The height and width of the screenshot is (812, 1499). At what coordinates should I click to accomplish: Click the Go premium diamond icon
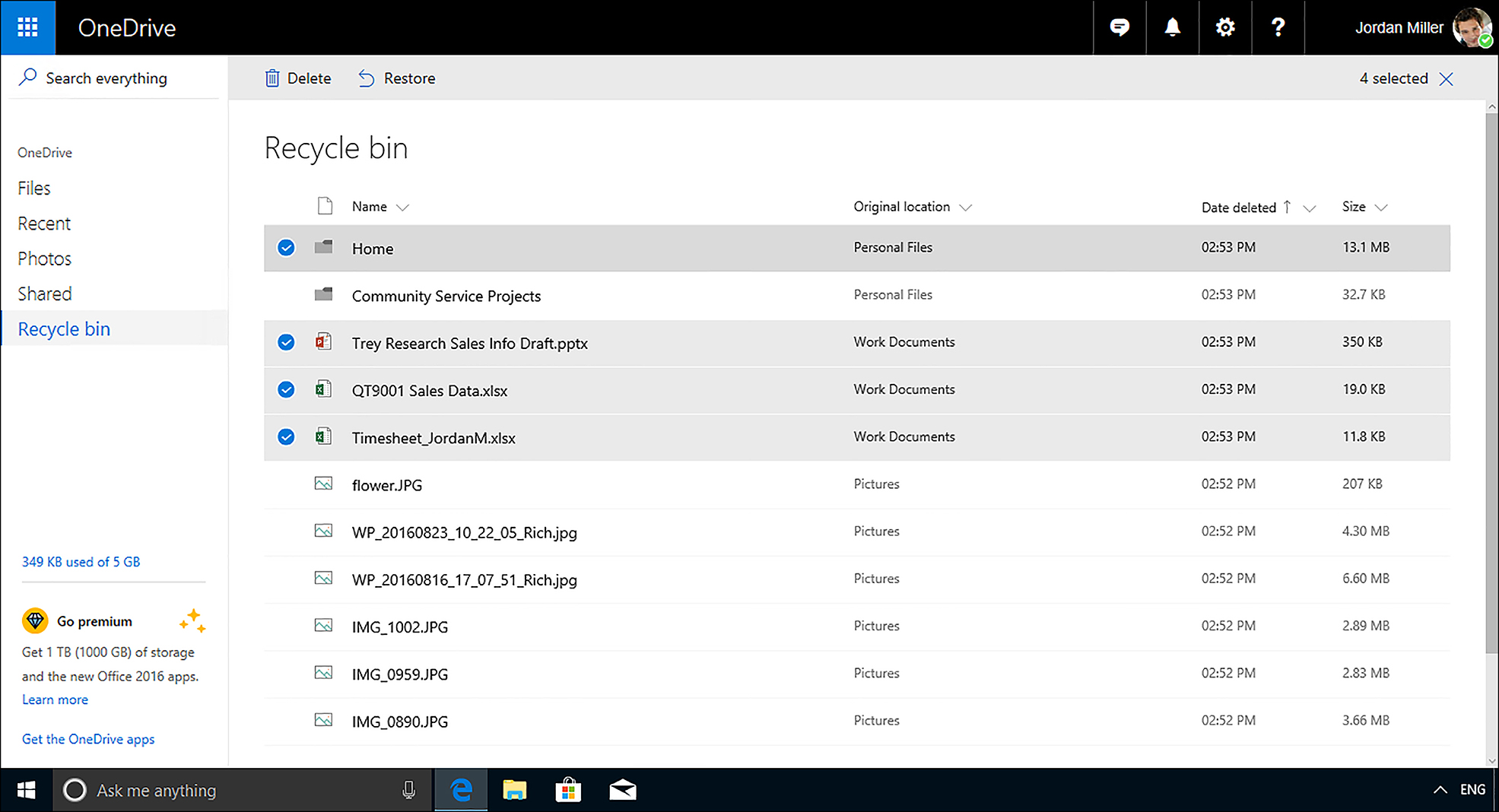tap(35, 620)
